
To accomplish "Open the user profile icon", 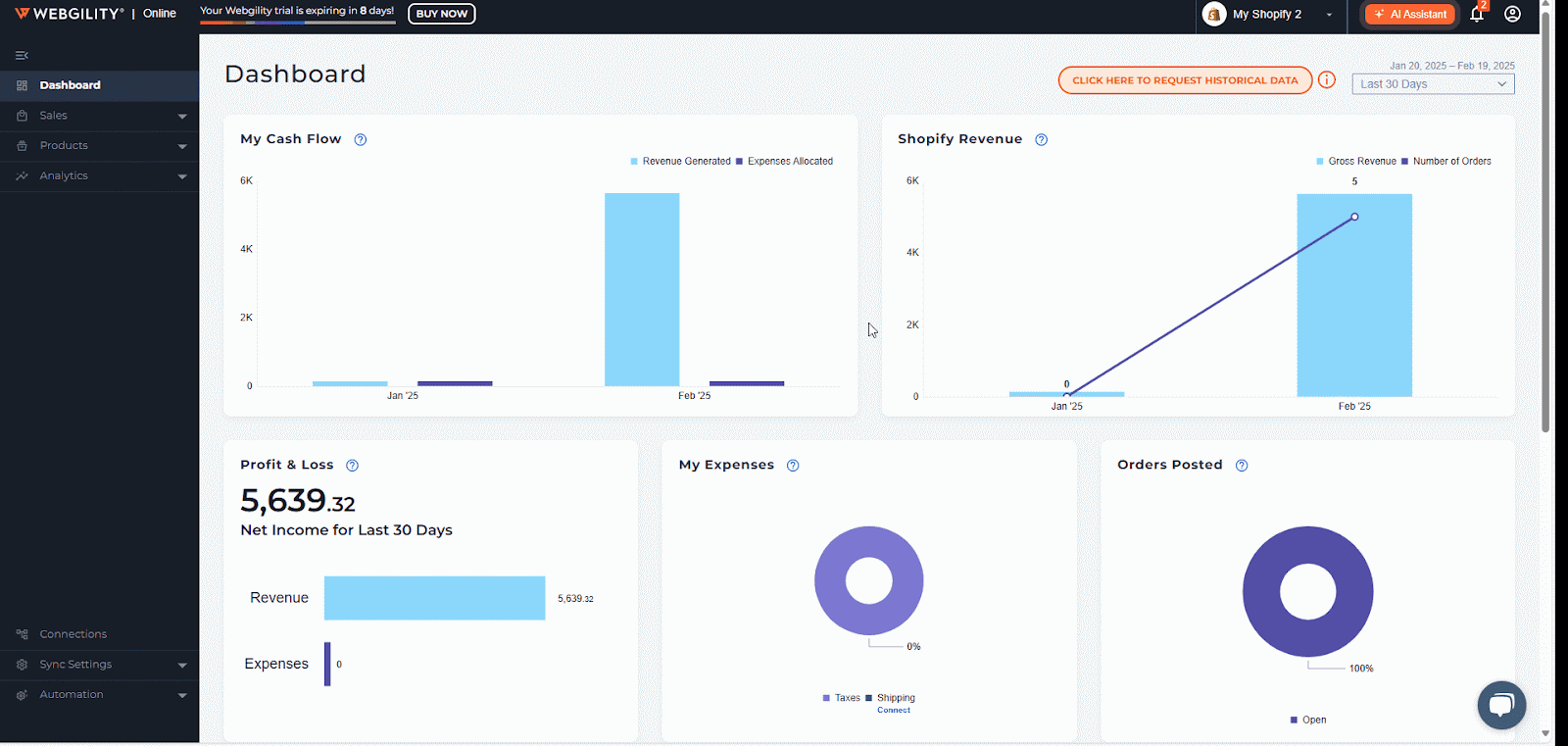I will pyautogui.click(x=1512, y=15).
